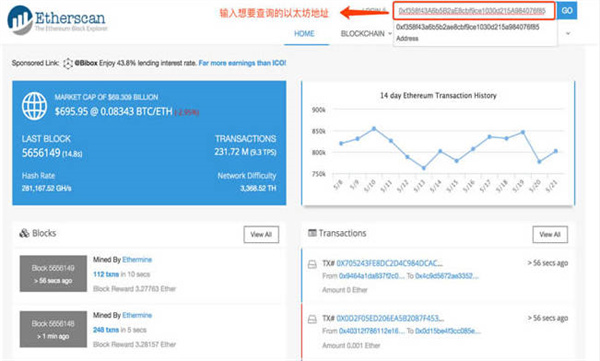Click the Transactions section list icon
Image resolution: width=600 pixels, height=361 pixels.
(x=312, y=233)
